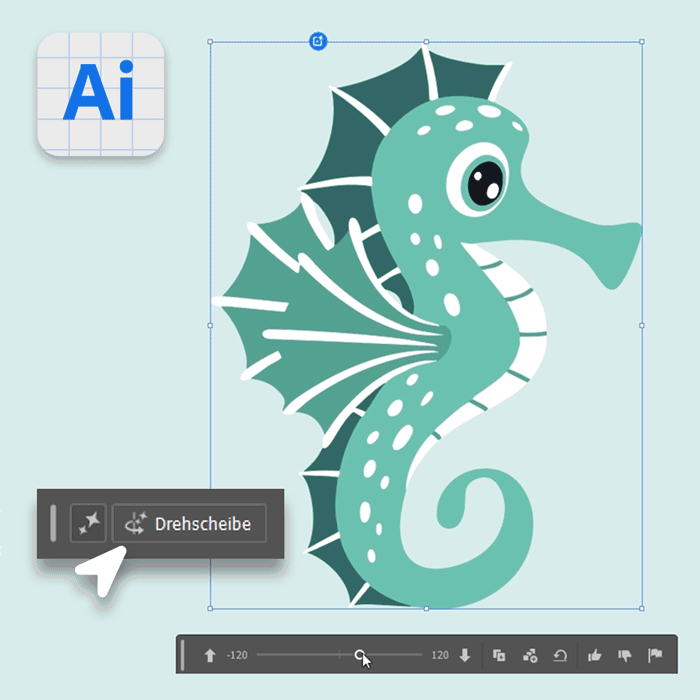This screenshot has height=700, width=700.
Task: Click the right-middle bounding box handle
Action: click(641, 325)
